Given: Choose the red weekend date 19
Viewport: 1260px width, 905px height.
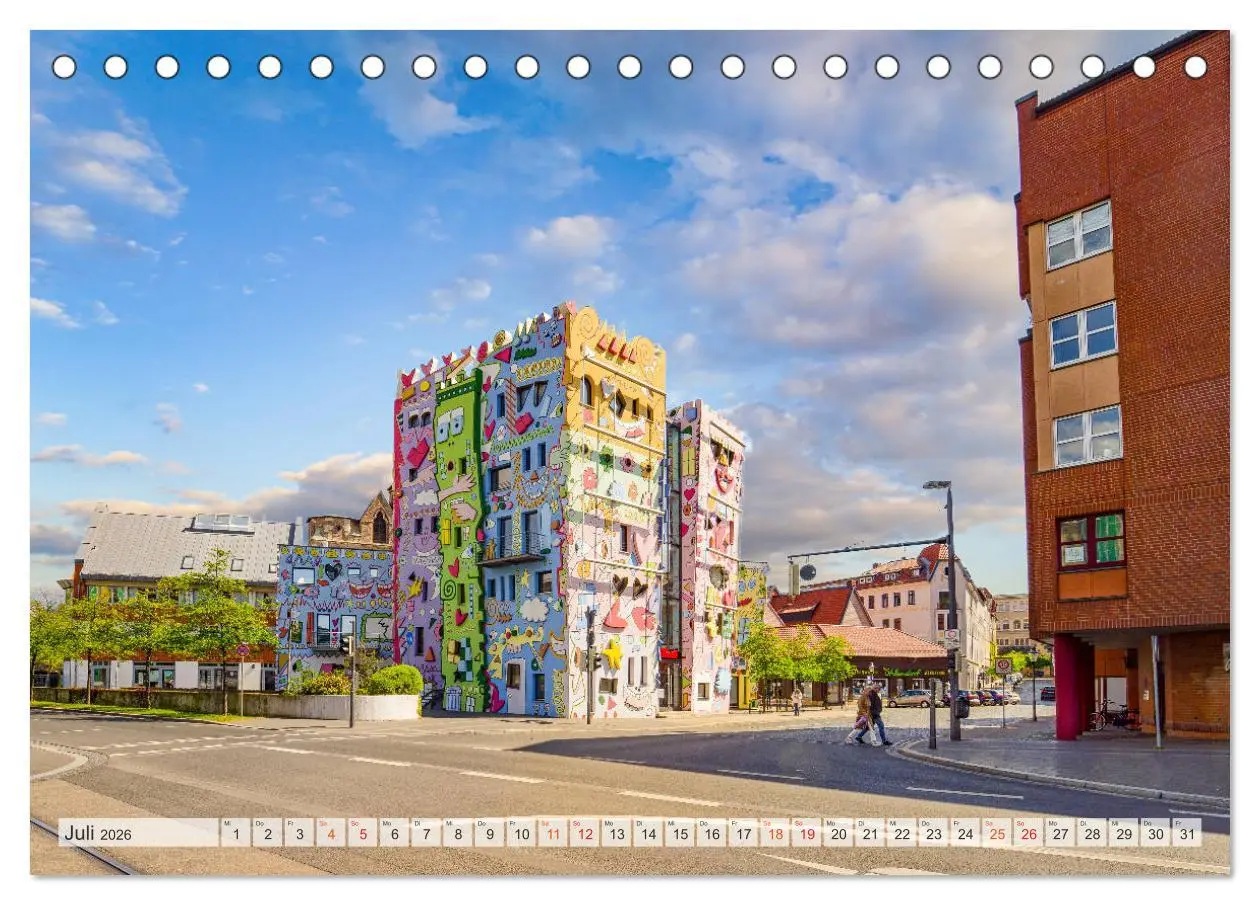Looking at the screenshot, I should (x=806, y=832).
